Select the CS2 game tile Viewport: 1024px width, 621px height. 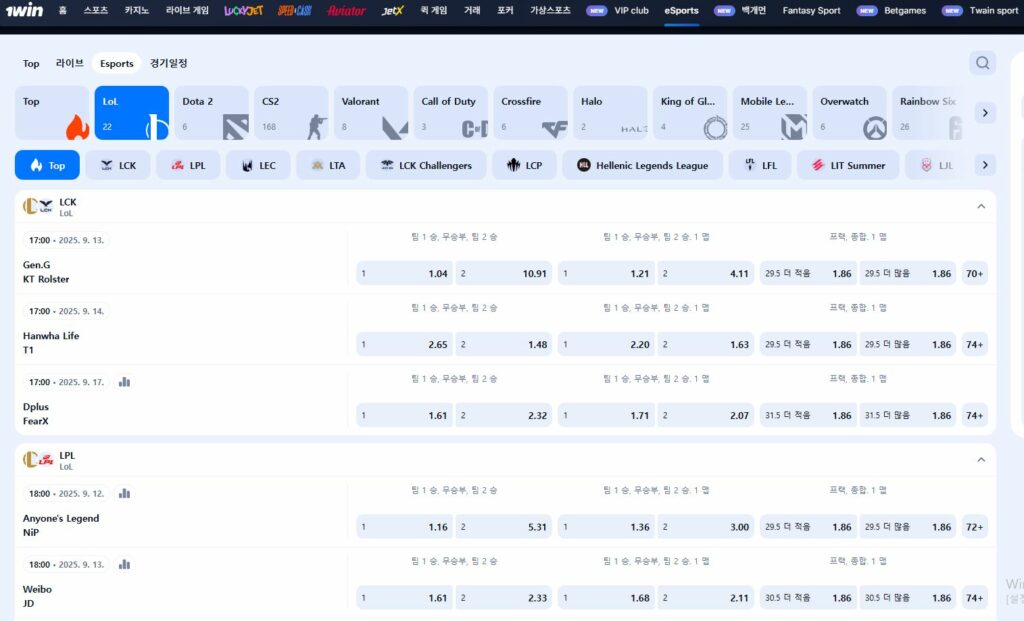pyautogui.click(x=291, y=113)
